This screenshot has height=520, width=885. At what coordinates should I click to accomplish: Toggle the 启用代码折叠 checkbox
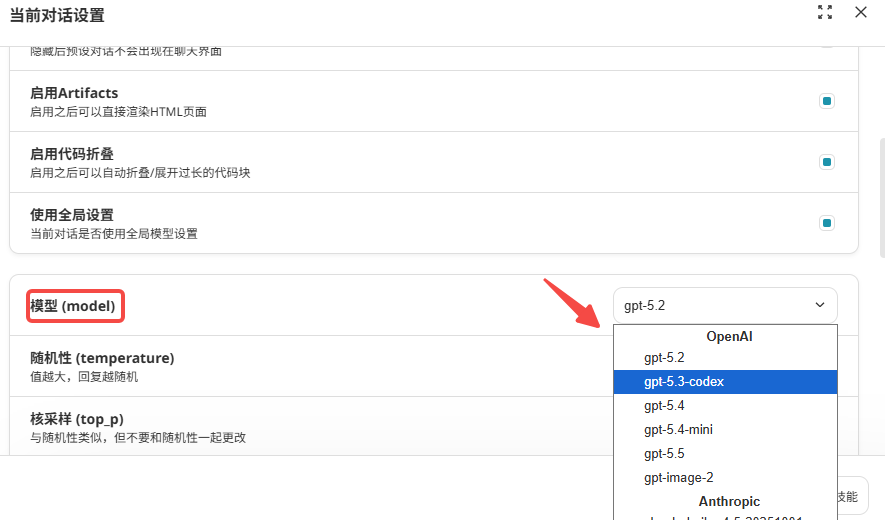pos(827,162)
